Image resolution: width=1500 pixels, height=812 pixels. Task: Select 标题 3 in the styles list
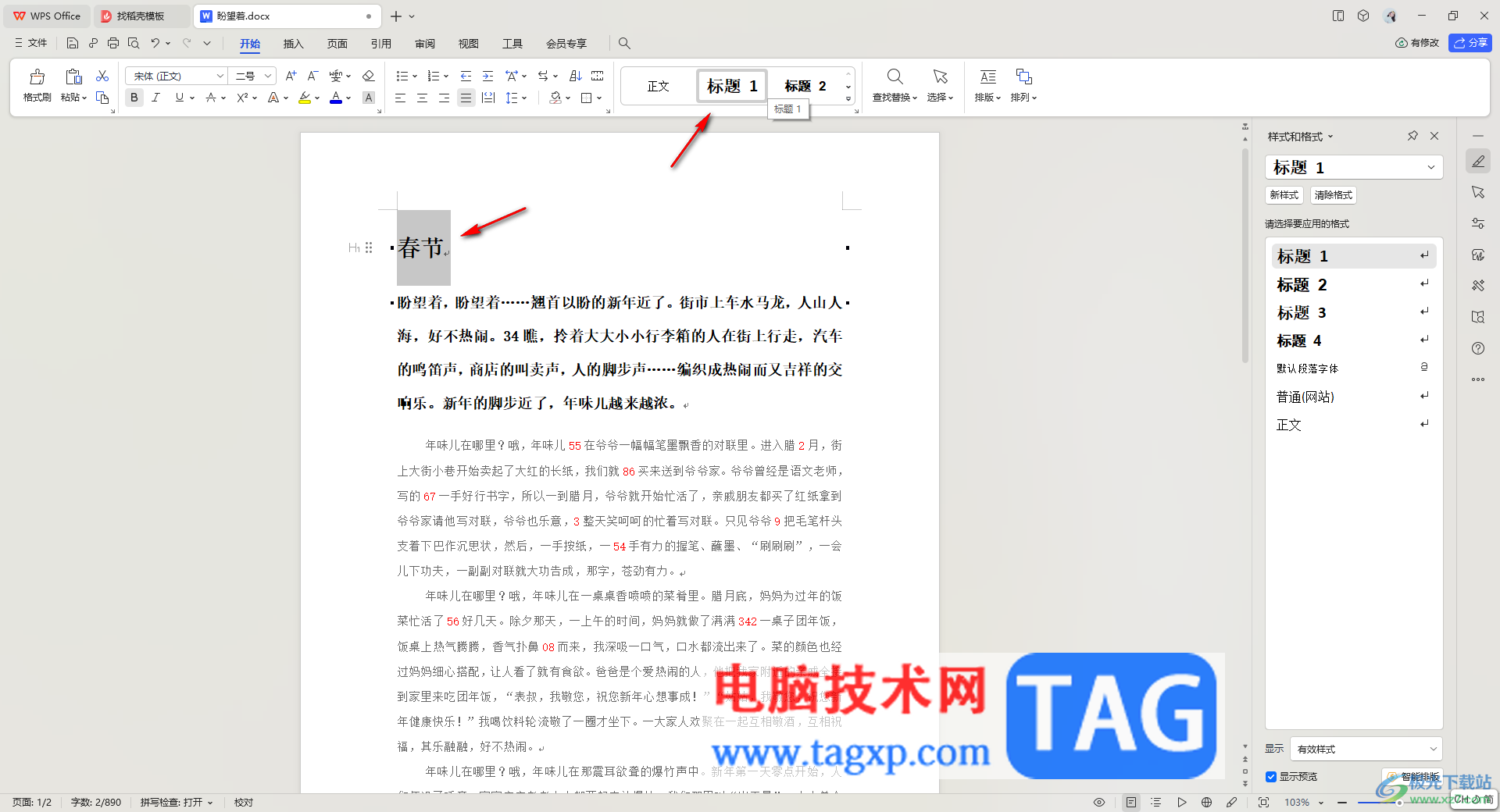(x=1354, y=312)
